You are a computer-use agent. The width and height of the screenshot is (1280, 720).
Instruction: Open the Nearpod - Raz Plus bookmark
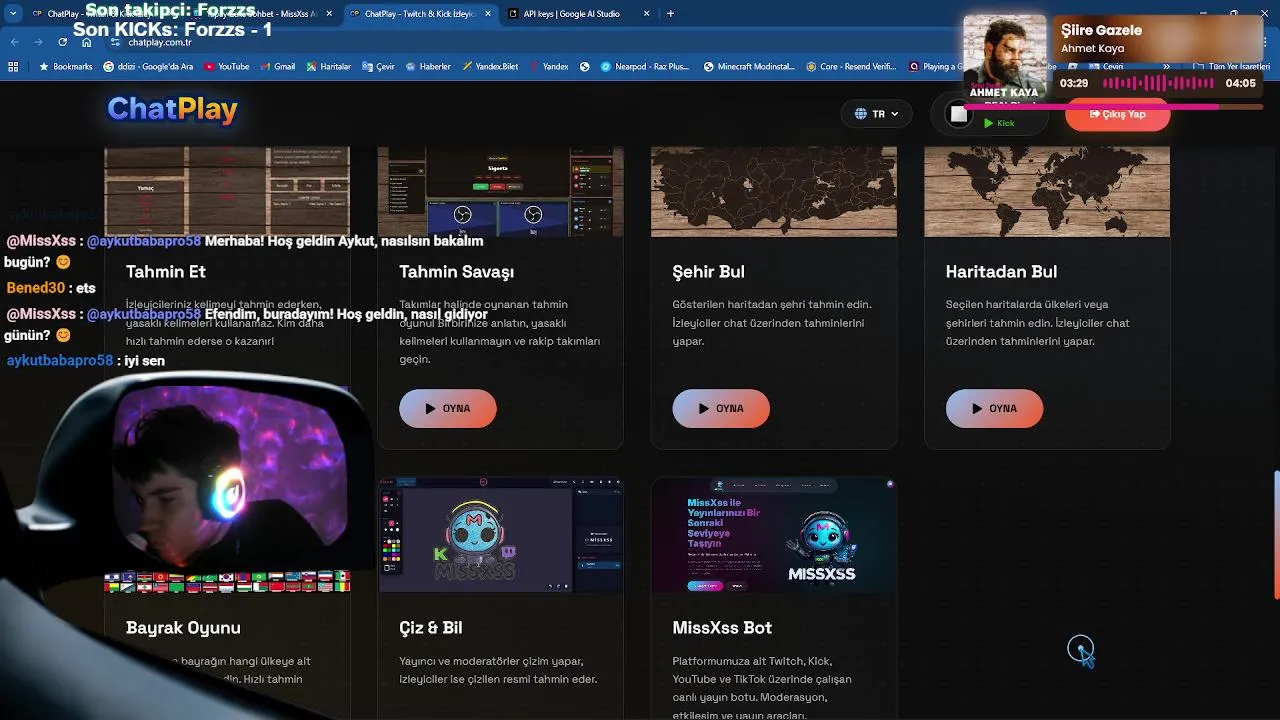click(x=645, y=67)
